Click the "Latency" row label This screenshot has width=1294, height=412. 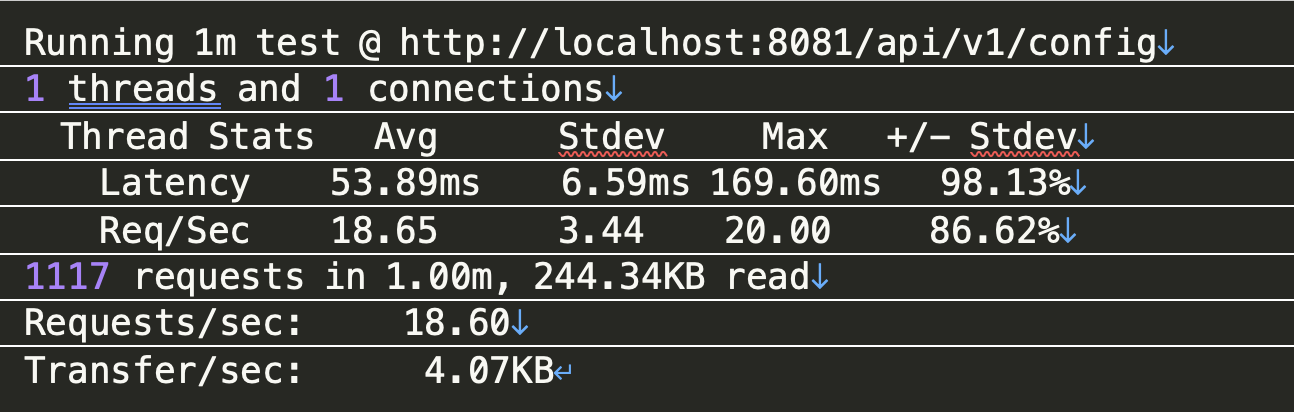click(174, 183)
